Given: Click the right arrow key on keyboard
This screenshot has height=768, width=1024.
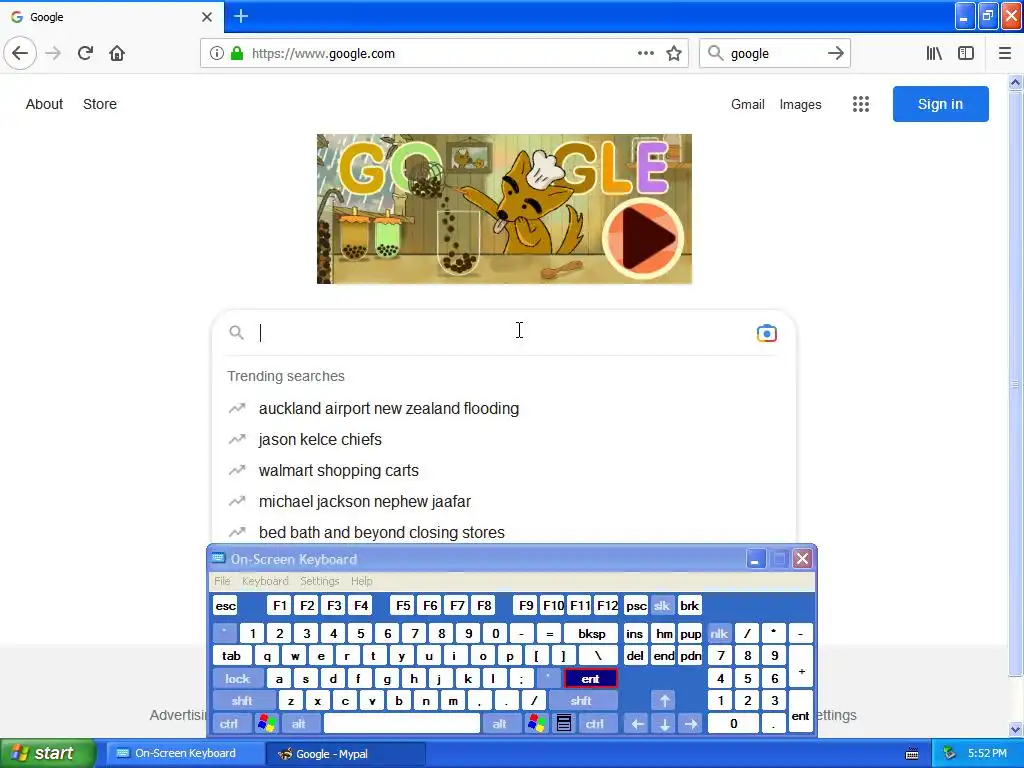Looking at the screenshot, I should coord(690,724).
